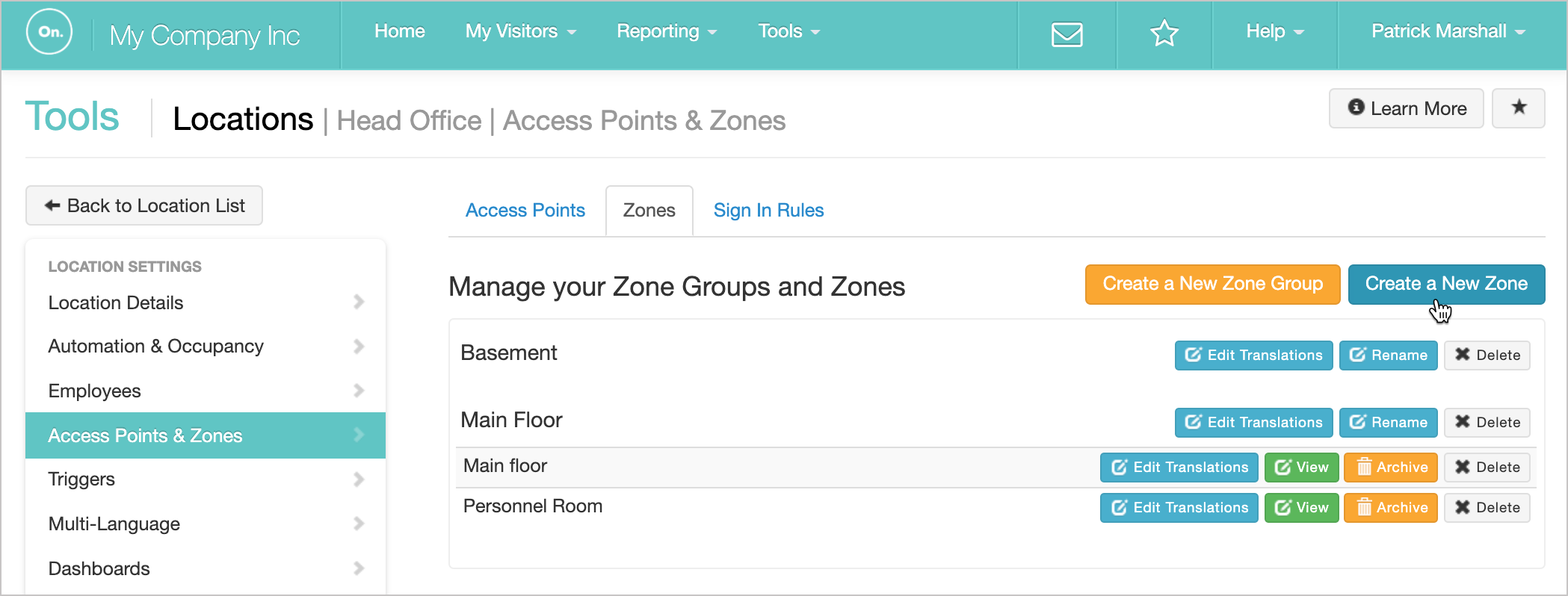
Task: Edit Translations for Basement zone group
Action: coord(1253,356)
